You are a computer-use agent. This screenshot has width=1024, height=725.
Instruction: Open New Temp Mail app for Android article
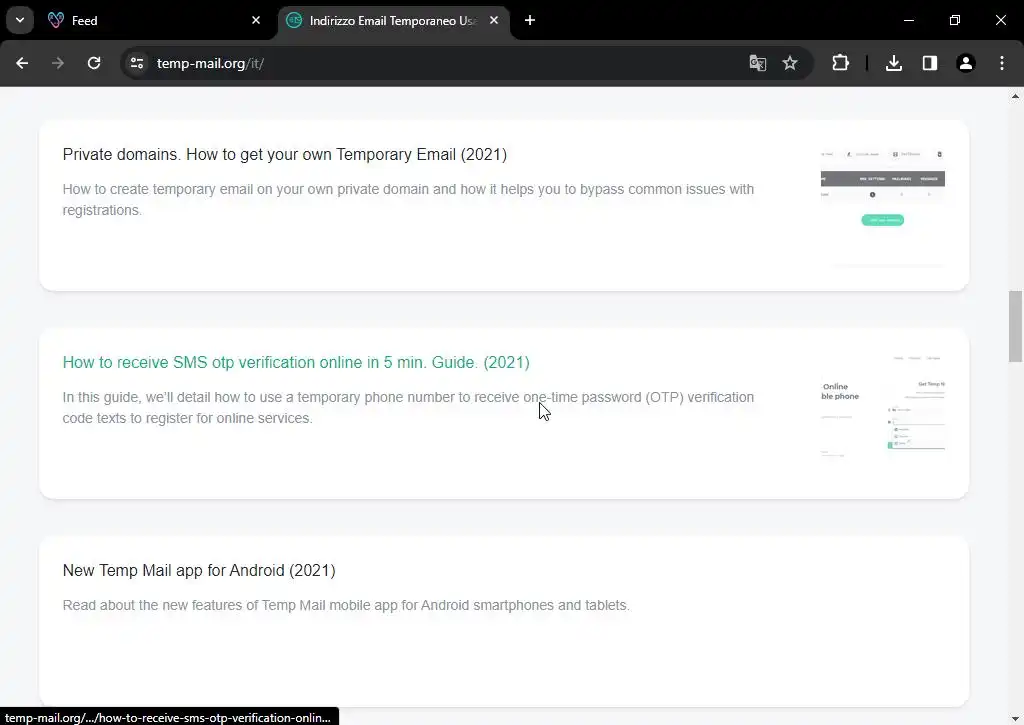[199, 570]
